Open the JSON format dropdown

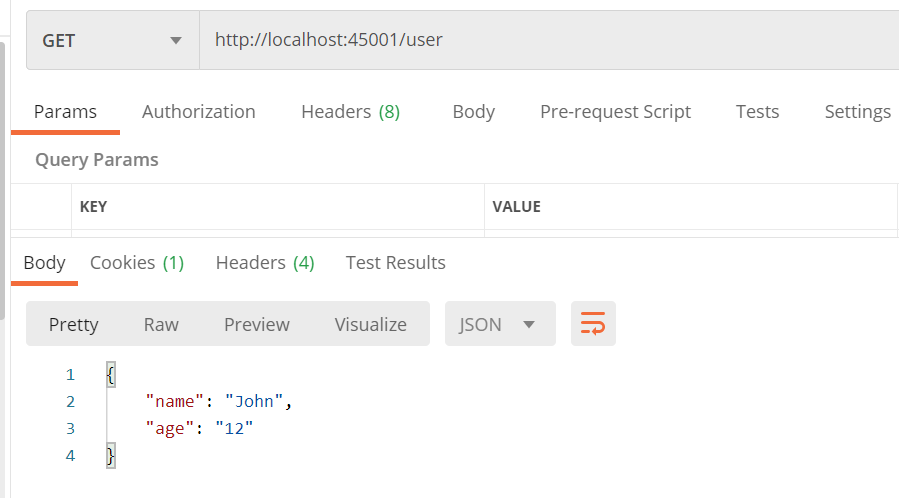point(499,324)
